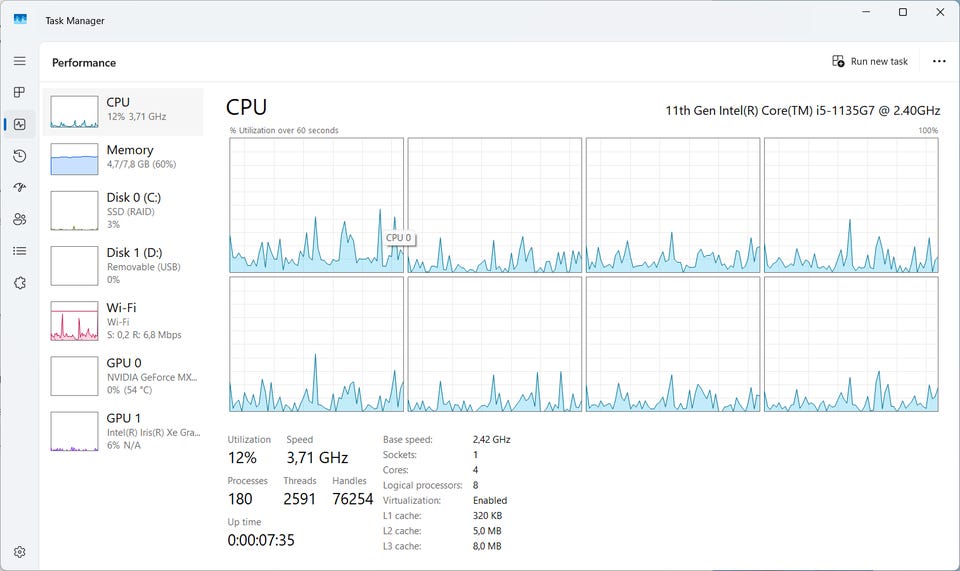Click the CPU 0 utilization graph
Image resolution: width=960 pixels, height=571 pixels.
(317, 205)
